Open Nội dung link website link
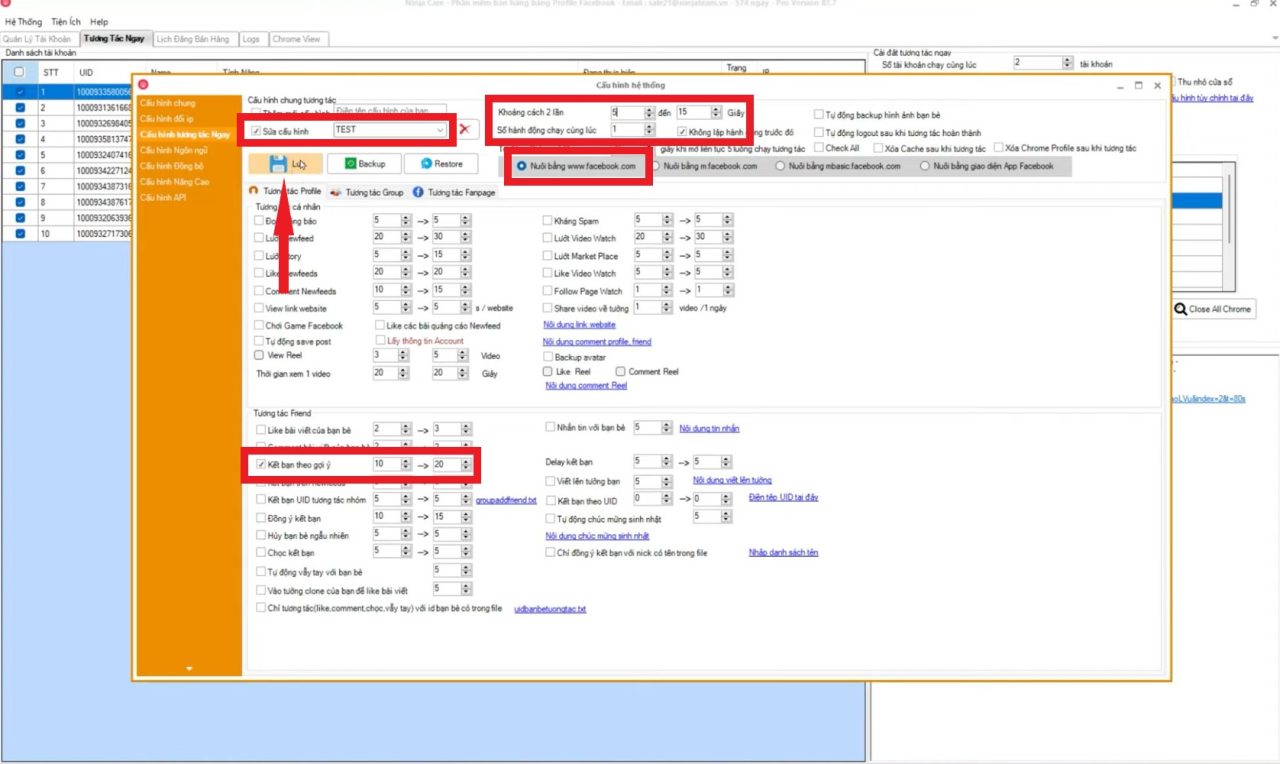1280x764 pixels. 579,324
